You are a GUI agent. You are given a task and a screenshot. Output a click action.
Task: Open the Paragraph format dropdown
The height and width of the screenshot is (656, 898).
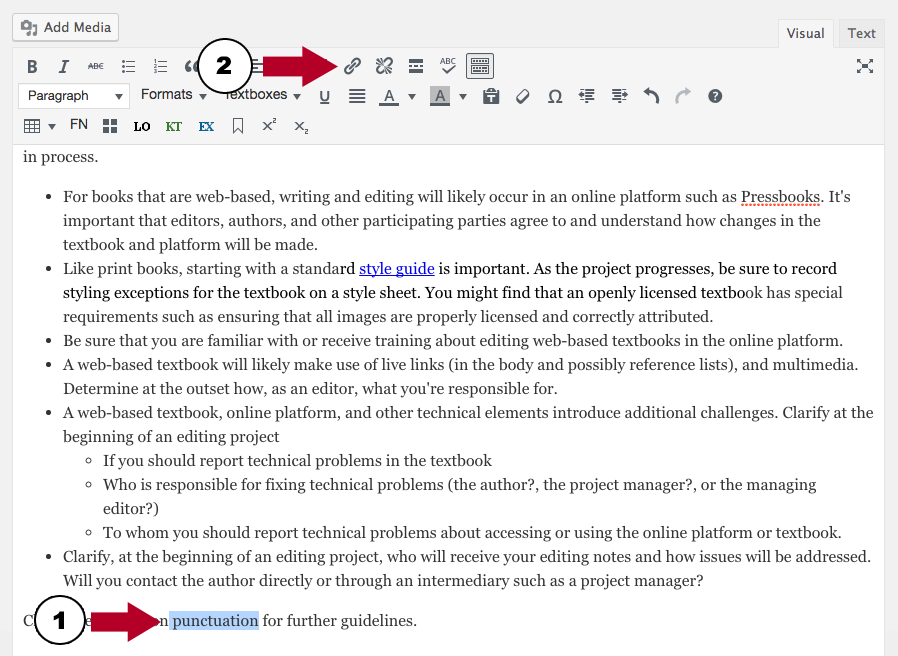tap(74, 96)
